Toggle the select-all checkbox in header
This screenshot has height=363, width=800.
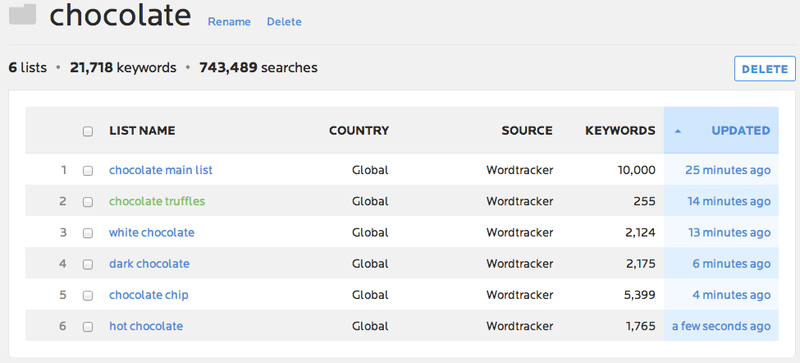point(88,131)
